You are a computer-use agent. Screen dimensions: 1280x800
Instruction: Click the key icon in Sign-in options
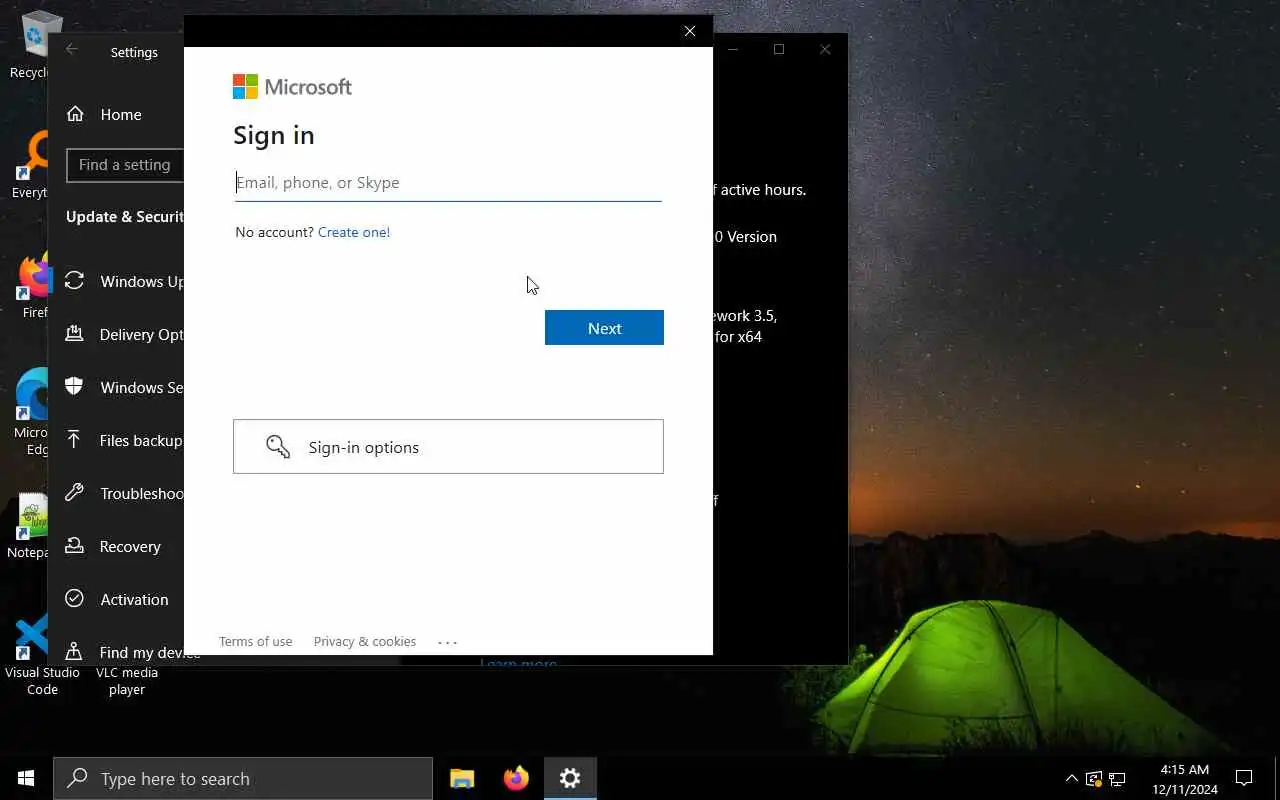click(278, 447)
